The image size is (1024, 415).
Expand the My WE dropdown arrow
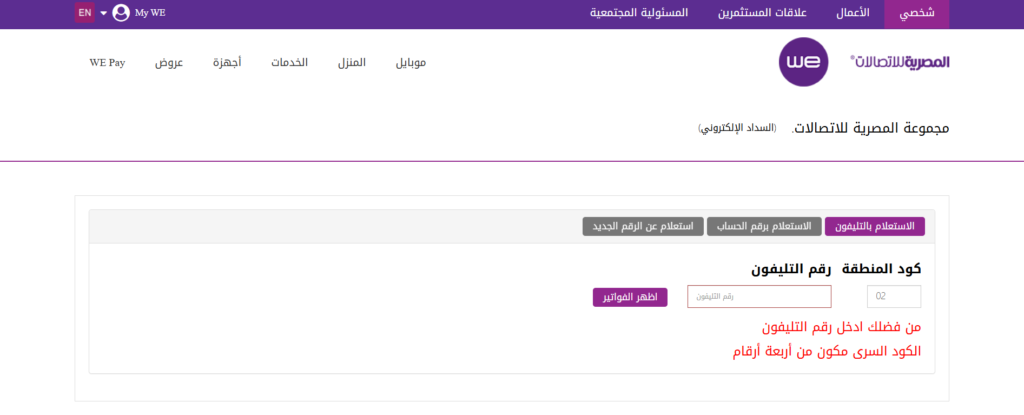click(103, 13)
